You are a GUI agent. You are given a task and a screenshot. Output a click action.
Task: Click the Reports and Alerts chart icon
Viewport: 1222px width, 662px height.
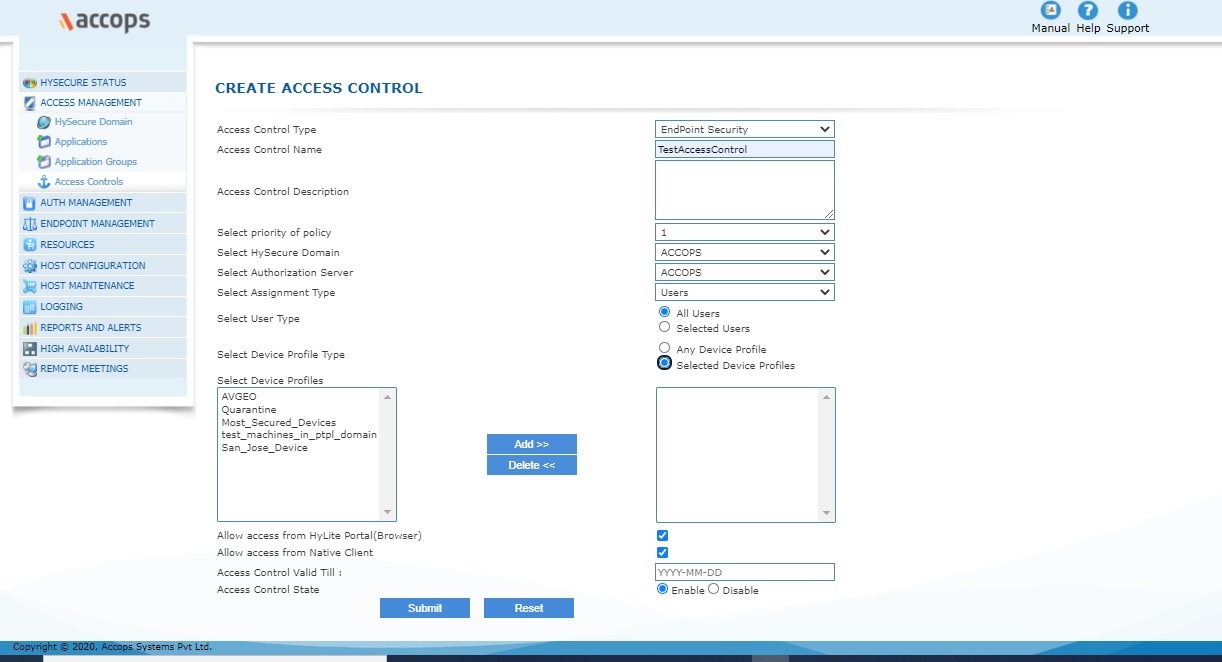30,328
